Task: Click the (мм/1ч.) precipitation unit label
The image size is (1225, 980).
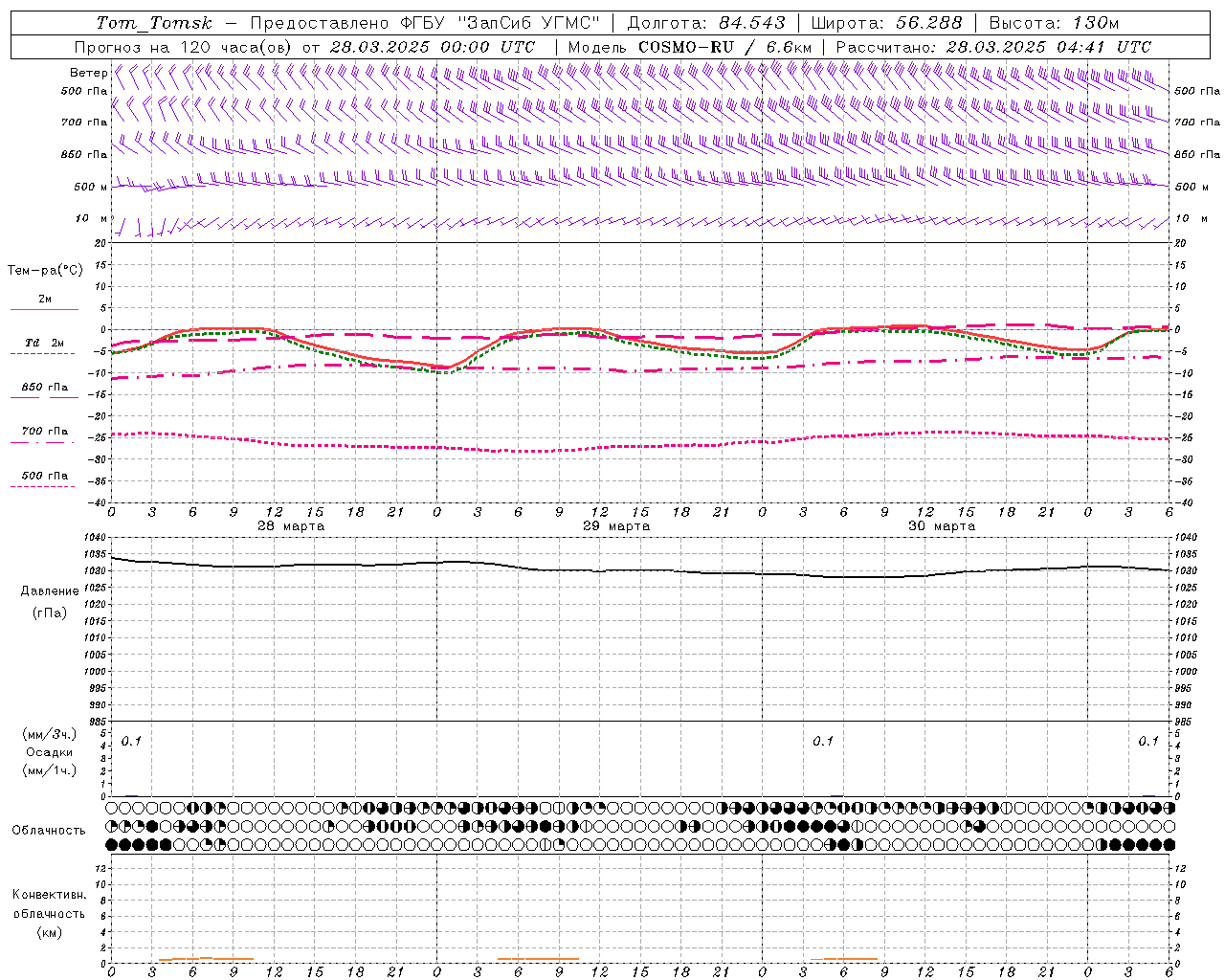Action: (50, 770)
